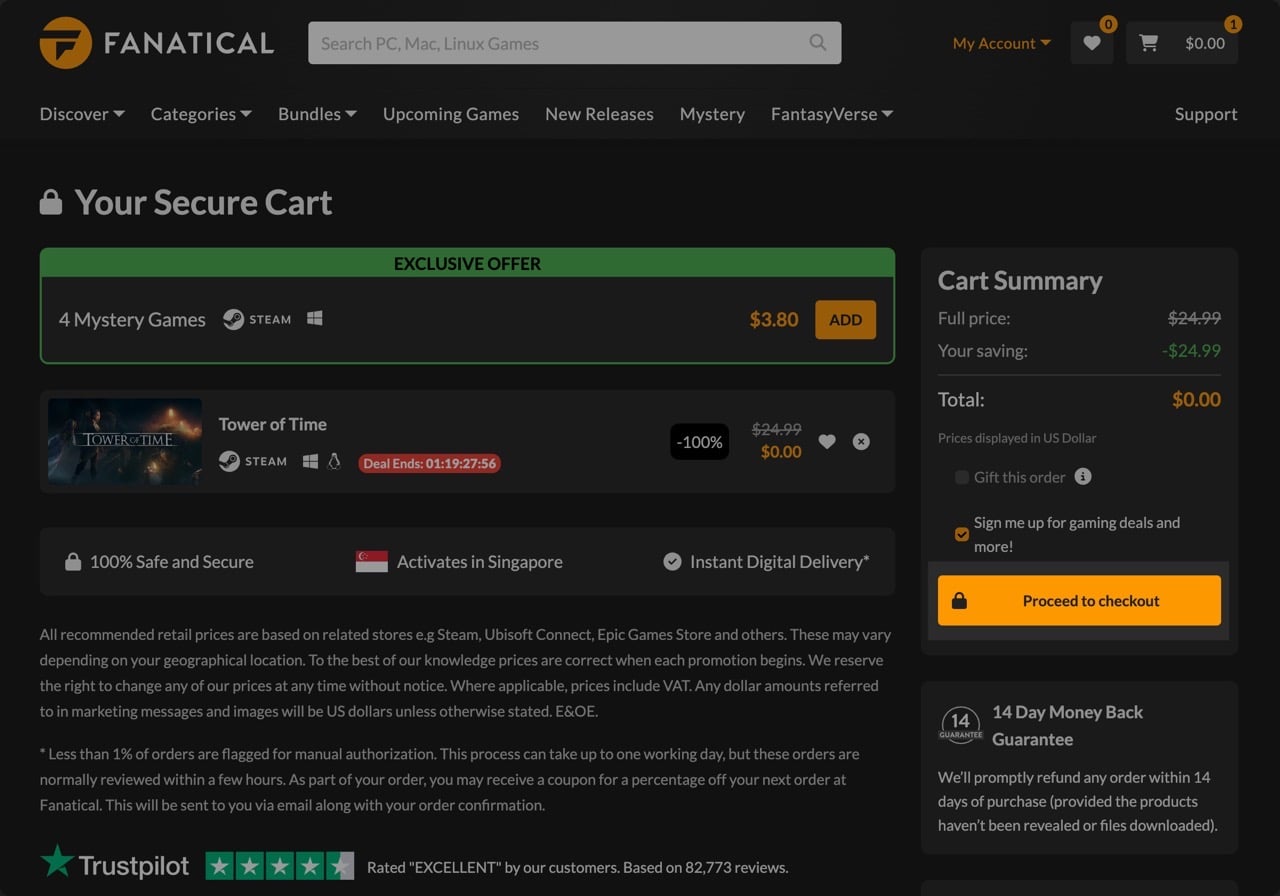Add Tower of Time to wishlist
Image resolution: width=1280 pixels, height=896 pixels.
pyautogui.click(x=827, y=441)
